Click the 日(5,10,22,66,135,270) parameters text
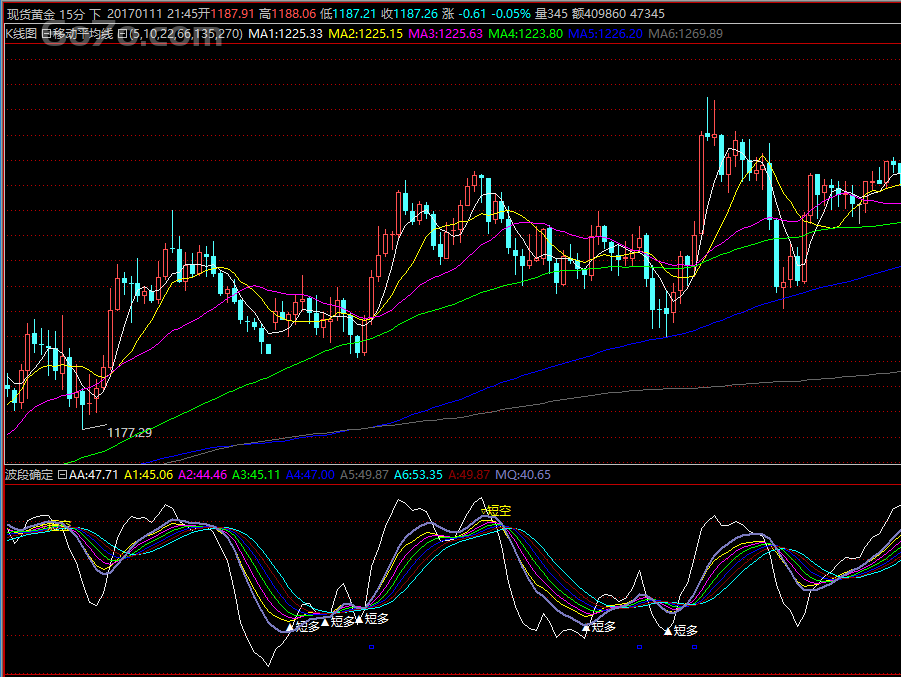Screen dimensions: 901x677 (180, 34)
